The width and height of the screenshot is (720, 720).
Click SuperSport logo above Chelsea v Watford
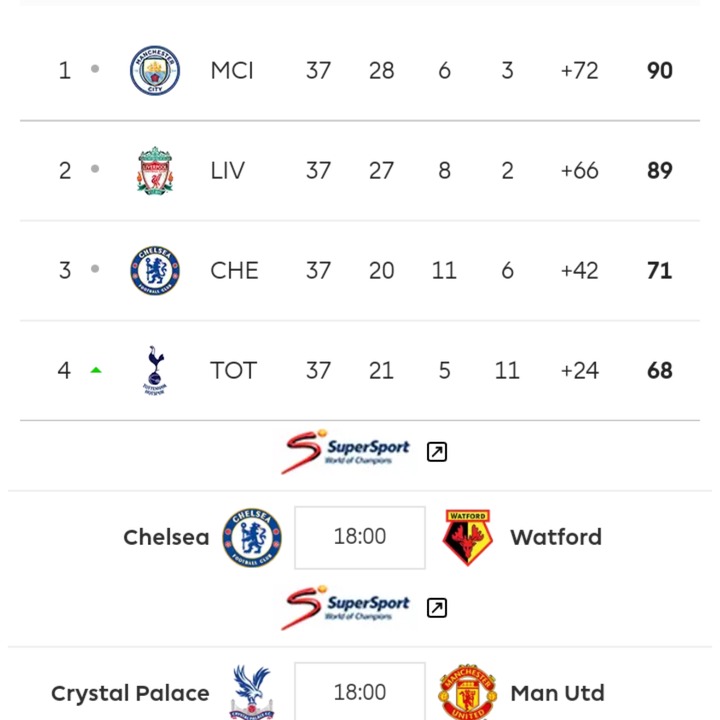345,452
